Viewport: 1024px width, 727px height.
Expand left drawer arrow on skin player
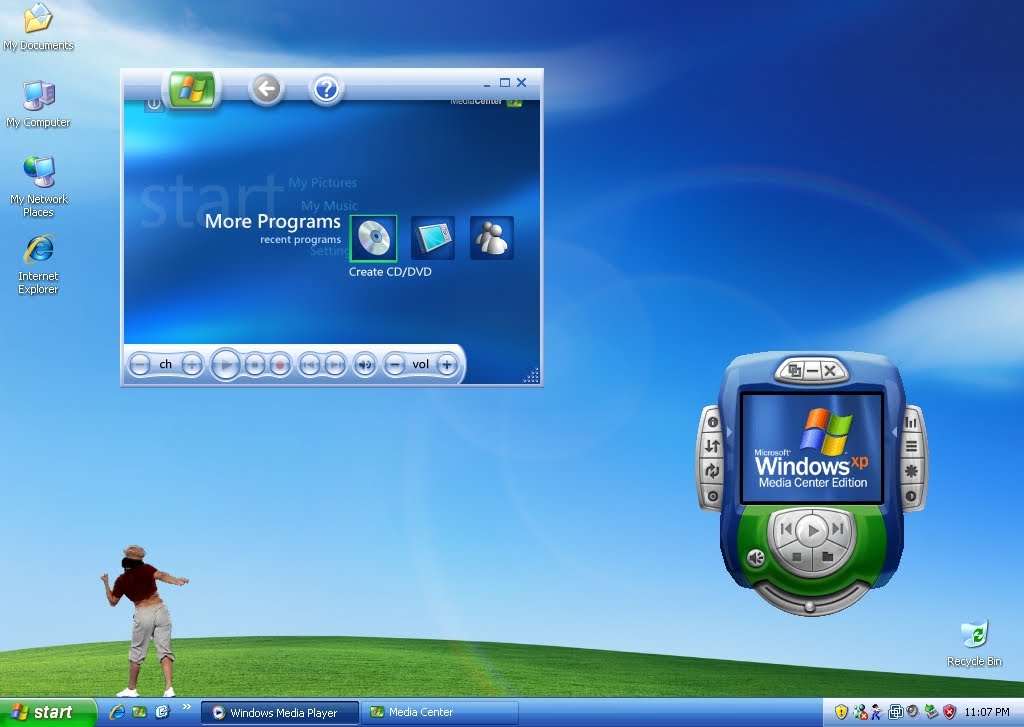pos(729,432)
